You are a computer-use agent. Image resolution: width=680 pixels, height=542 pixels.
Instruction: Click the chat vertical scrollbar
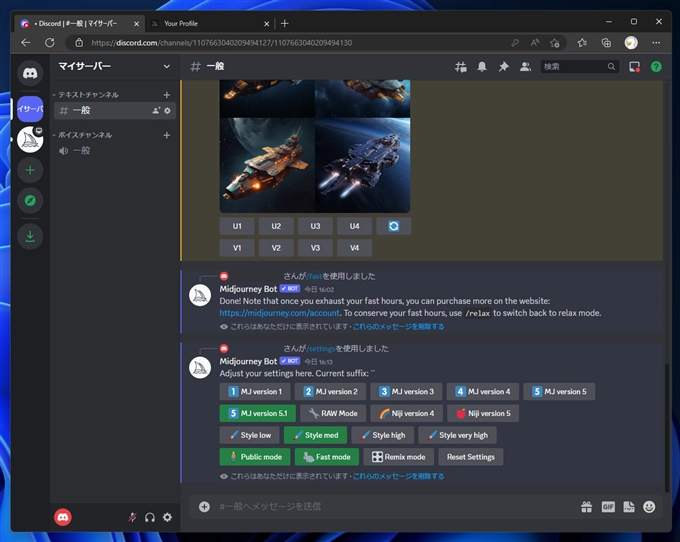tap(667, 427)
